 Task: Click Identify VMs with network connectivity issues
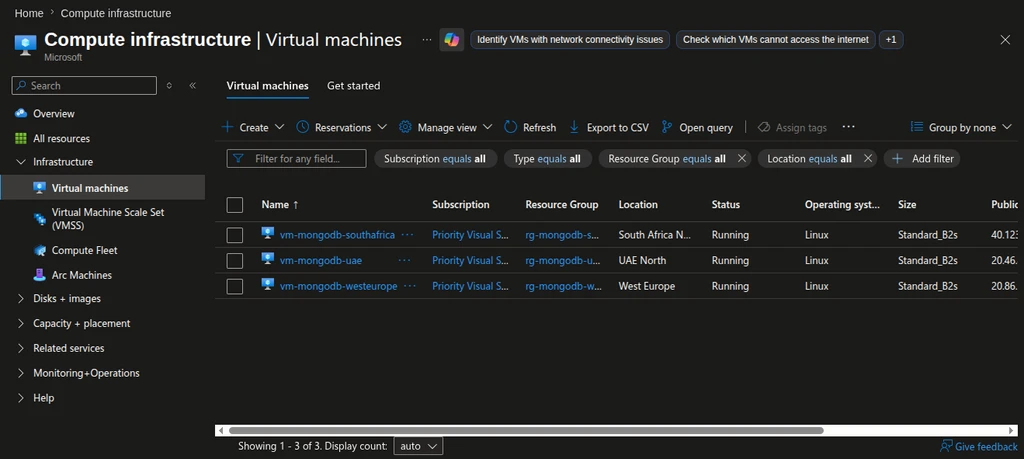[x=570, y=40]
